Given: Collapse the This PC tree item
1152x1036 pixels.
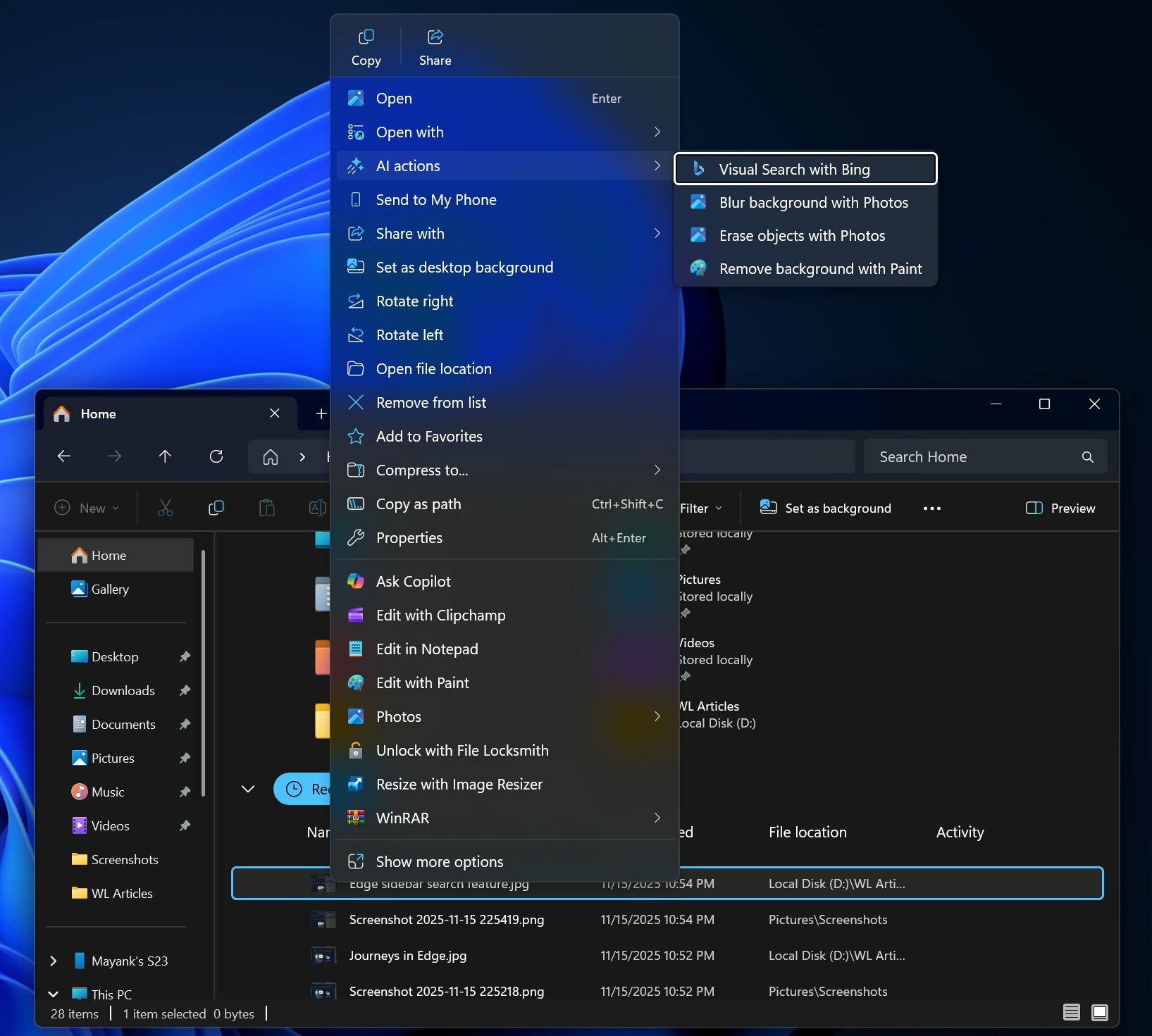Looking at the screenshot, I should [x=53, y=993].
